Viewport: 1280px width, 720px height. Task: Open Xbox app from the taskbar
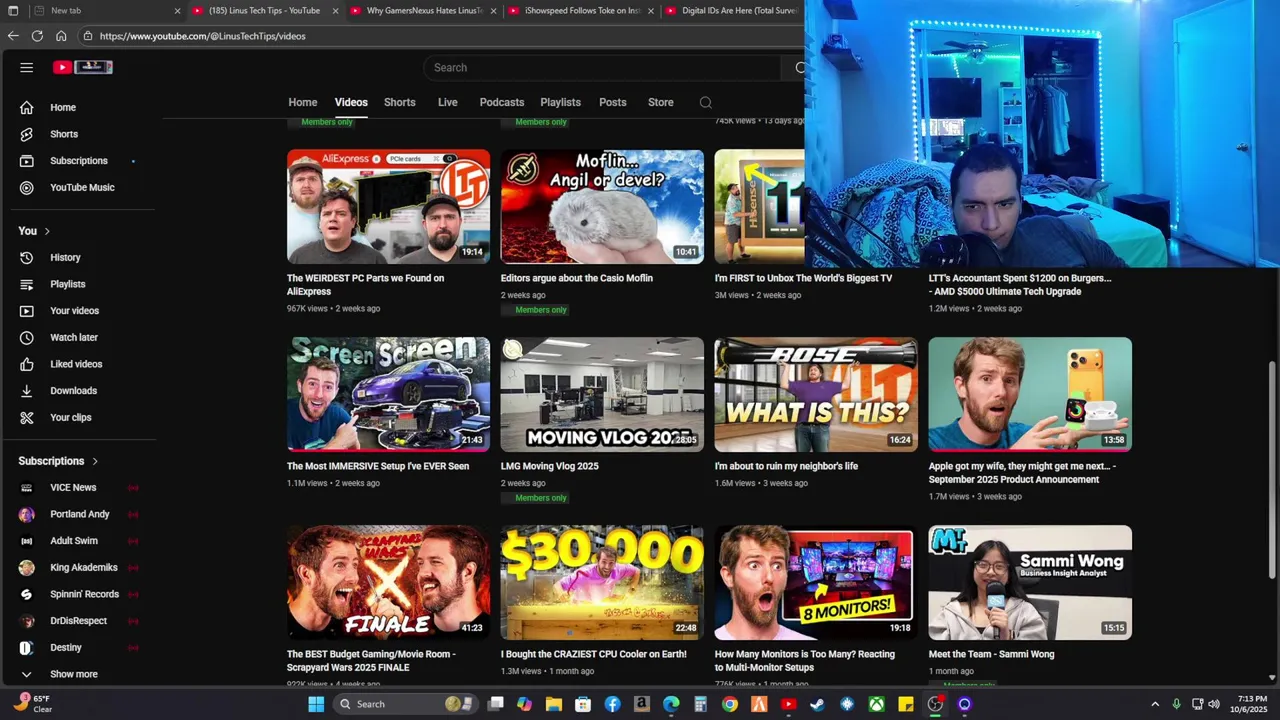point(876,704)
